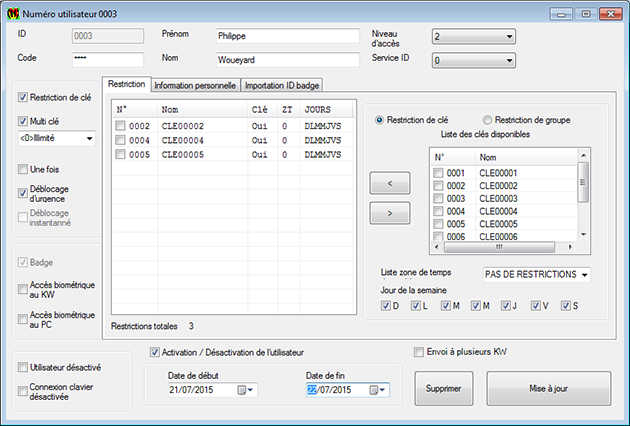Image resolution: width=630 pixels, height=426 pixels.
Task: Check row 0005 CLE00005 in restriction list
Action: (x=120, y=154)
